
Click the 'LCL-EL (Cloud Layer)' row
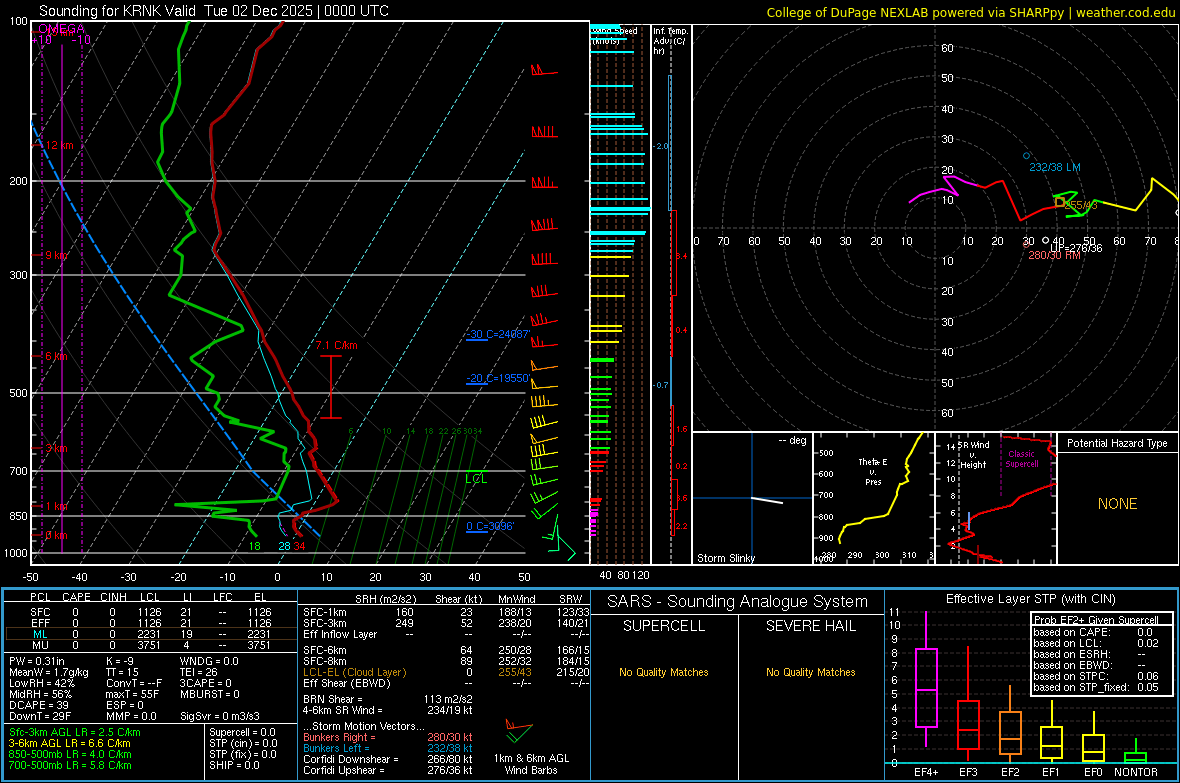(x=446, y=672)
